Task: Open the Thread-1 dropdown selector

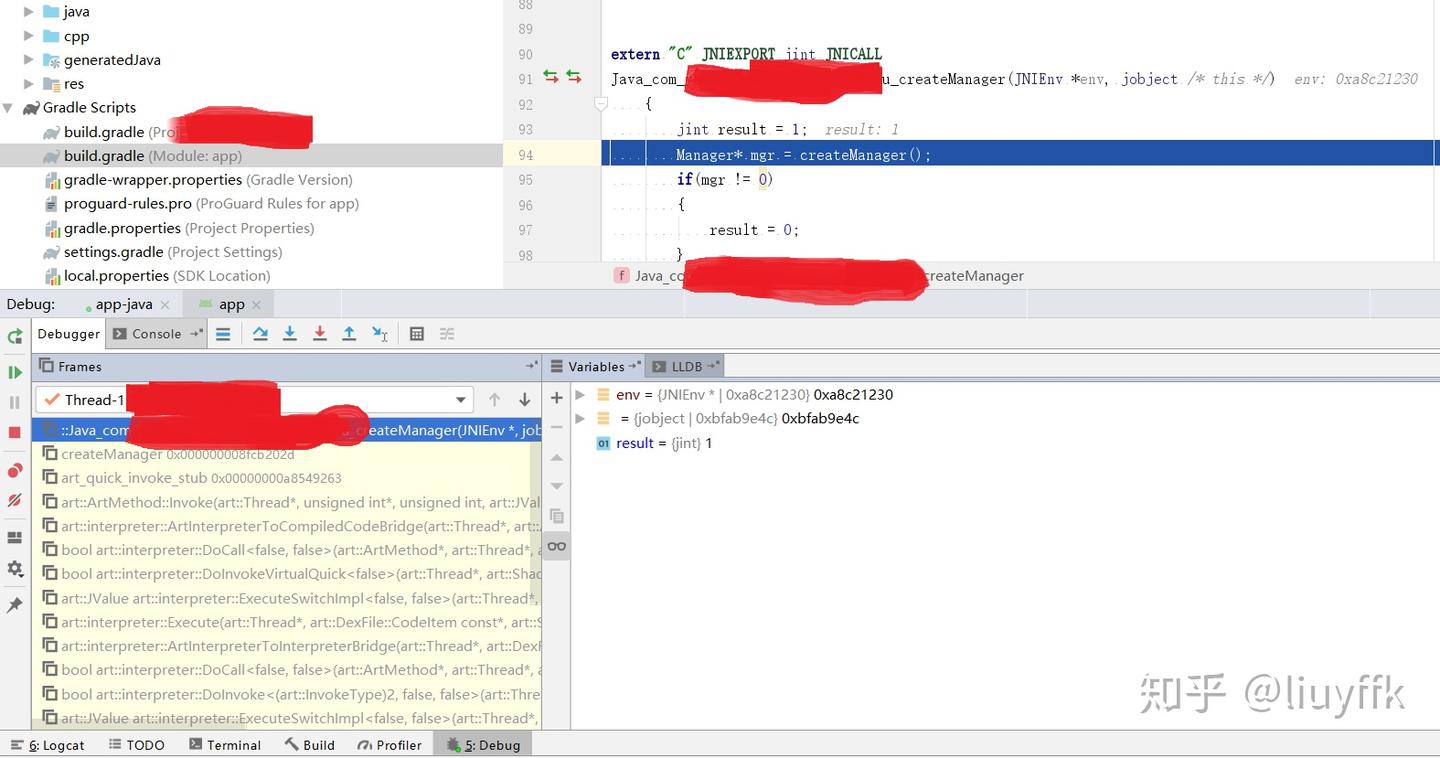Action: (458, 399)
